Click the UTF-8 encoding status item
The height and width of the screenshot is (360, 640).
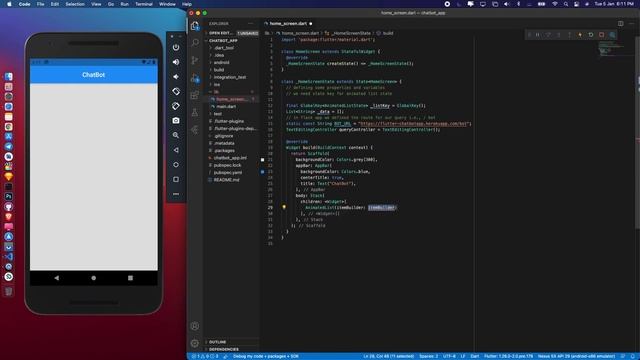(x=449, y=356)
